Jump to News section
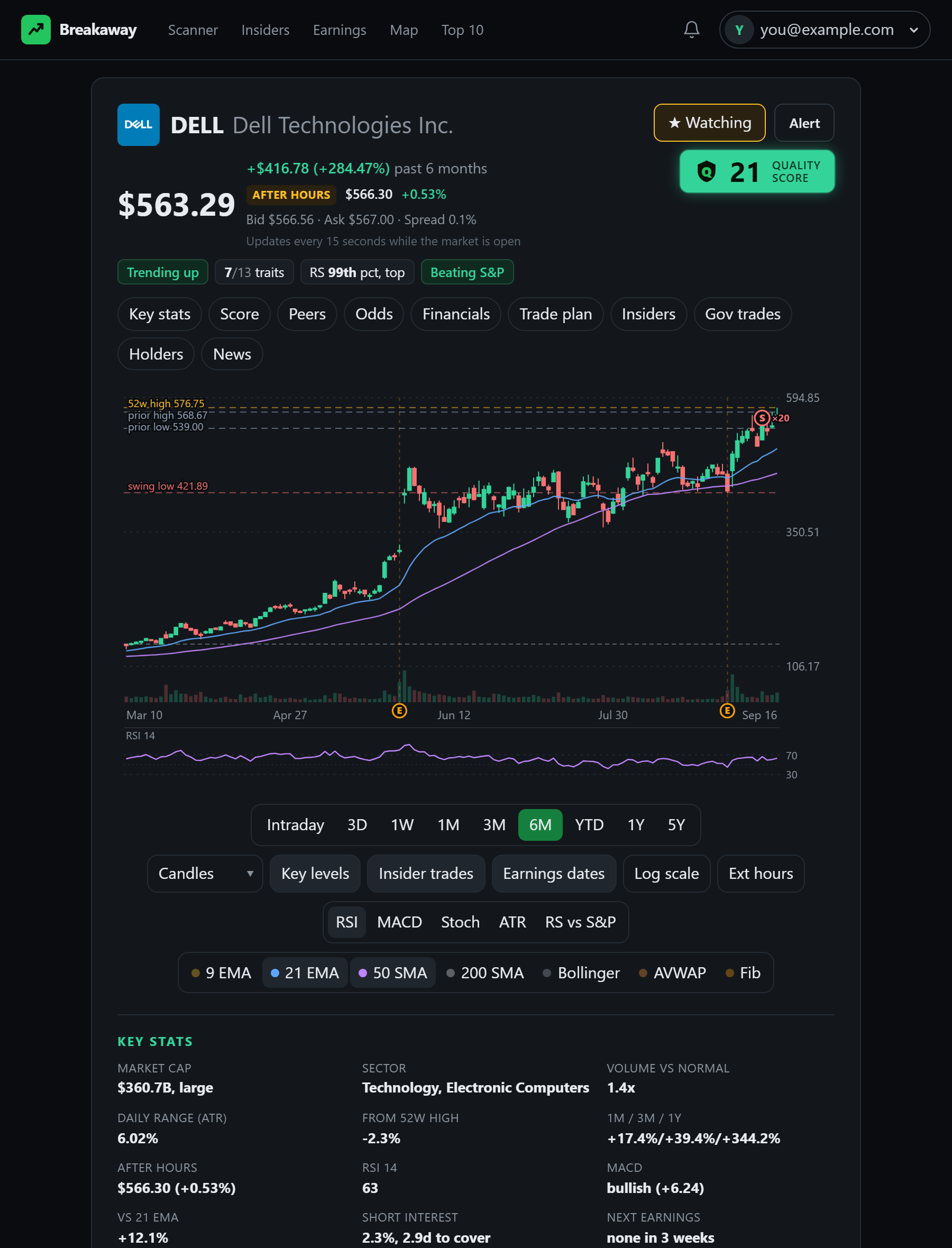 pyautogui.click(x=232, y=354)
